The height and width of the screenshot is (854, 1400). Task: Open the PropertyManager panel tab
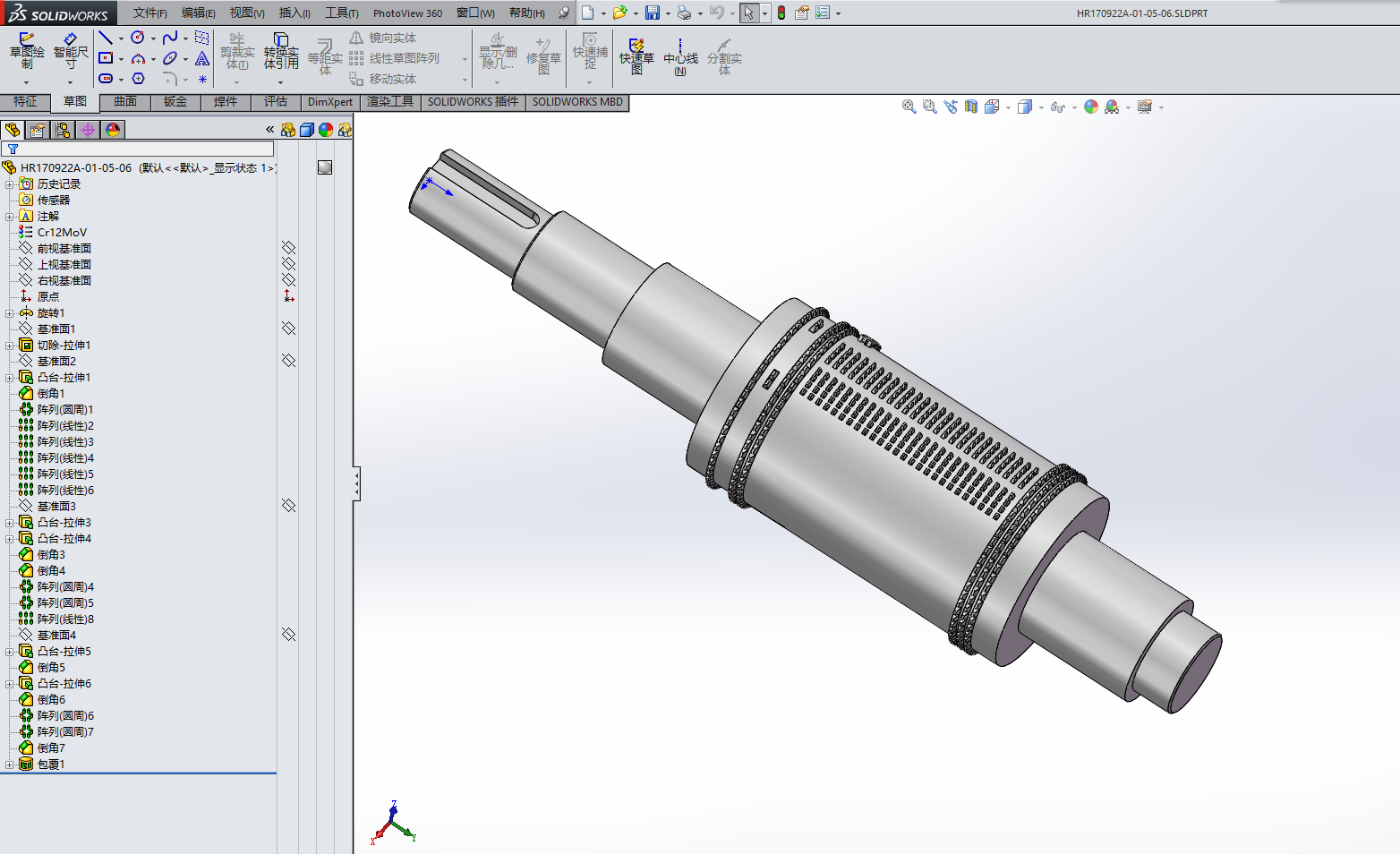tap(38, 130)
